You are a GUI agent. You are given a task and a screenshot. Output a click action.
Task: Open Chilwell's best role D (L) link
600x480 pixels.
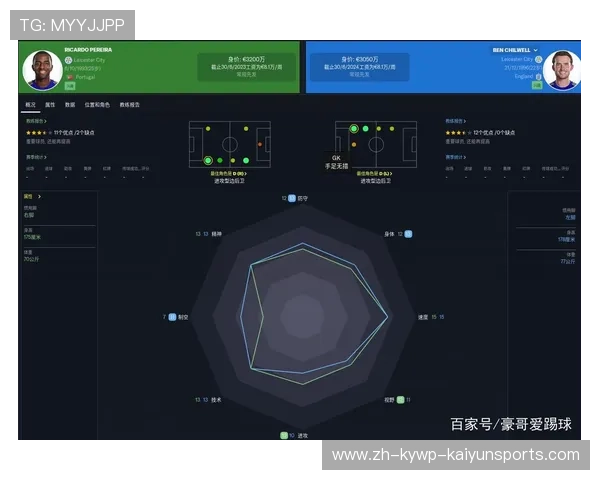coord(374,174)
